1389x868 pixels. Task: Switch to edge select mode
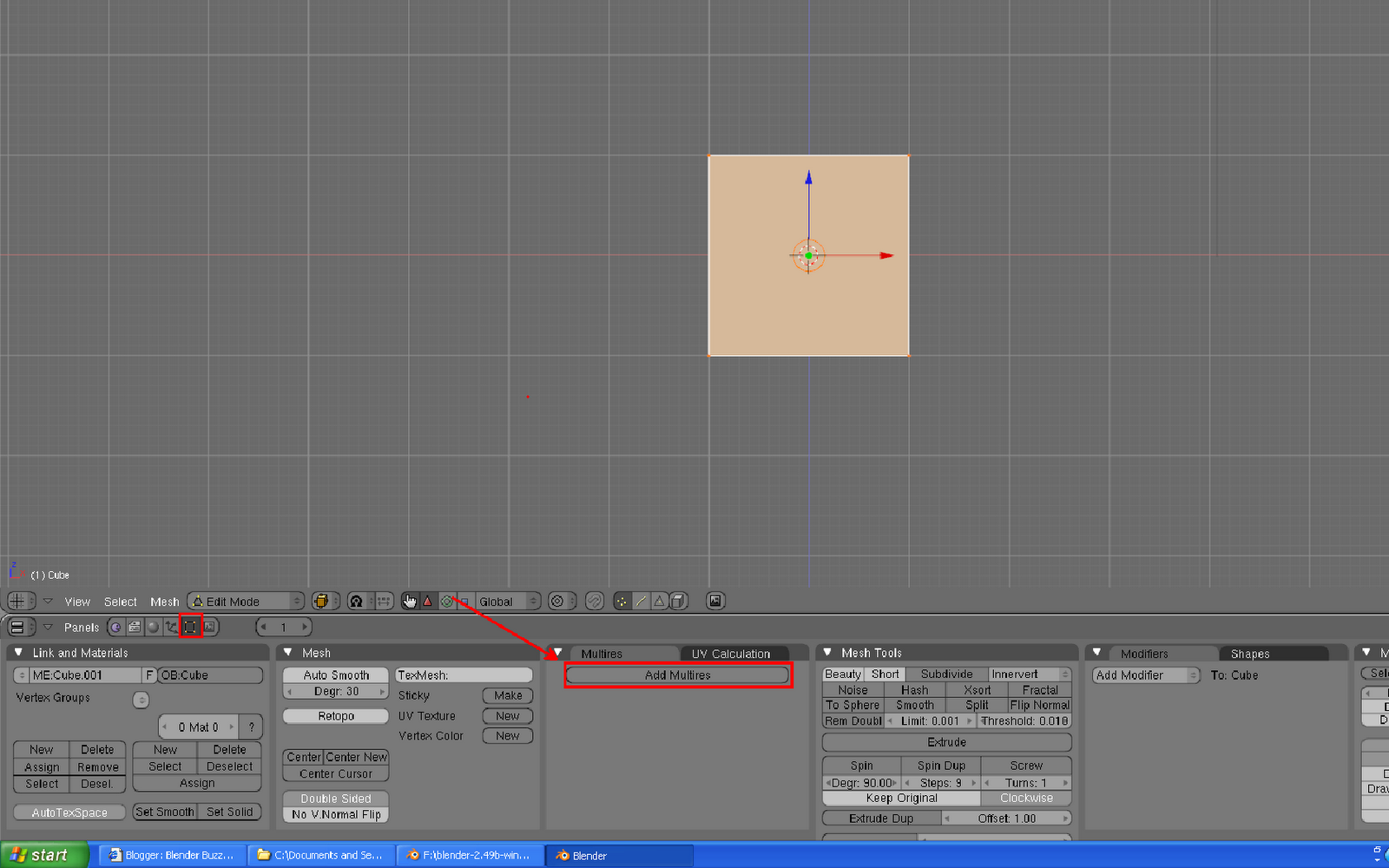(640, 601)
